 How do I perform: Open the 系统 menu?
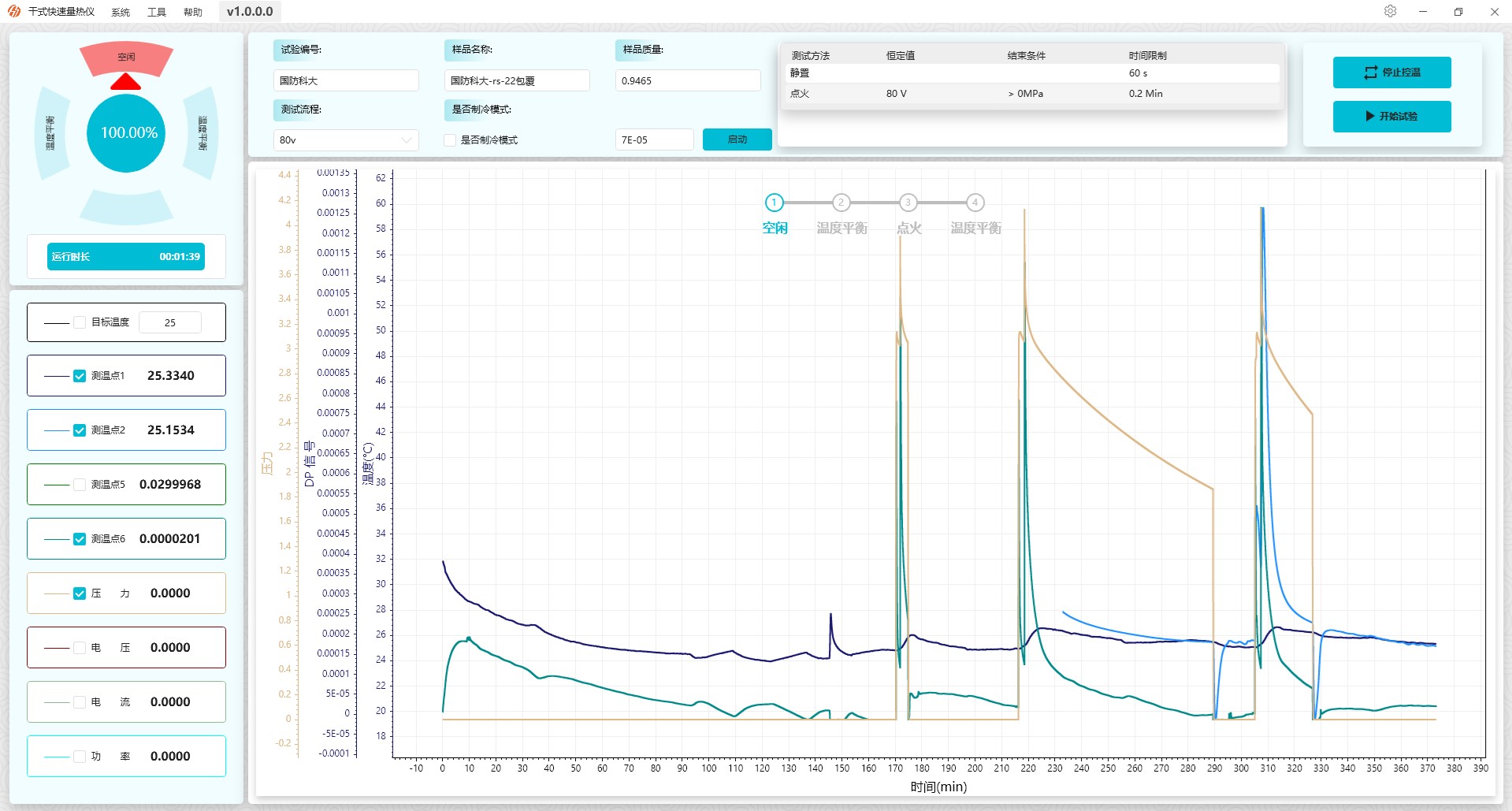point(121,12)
